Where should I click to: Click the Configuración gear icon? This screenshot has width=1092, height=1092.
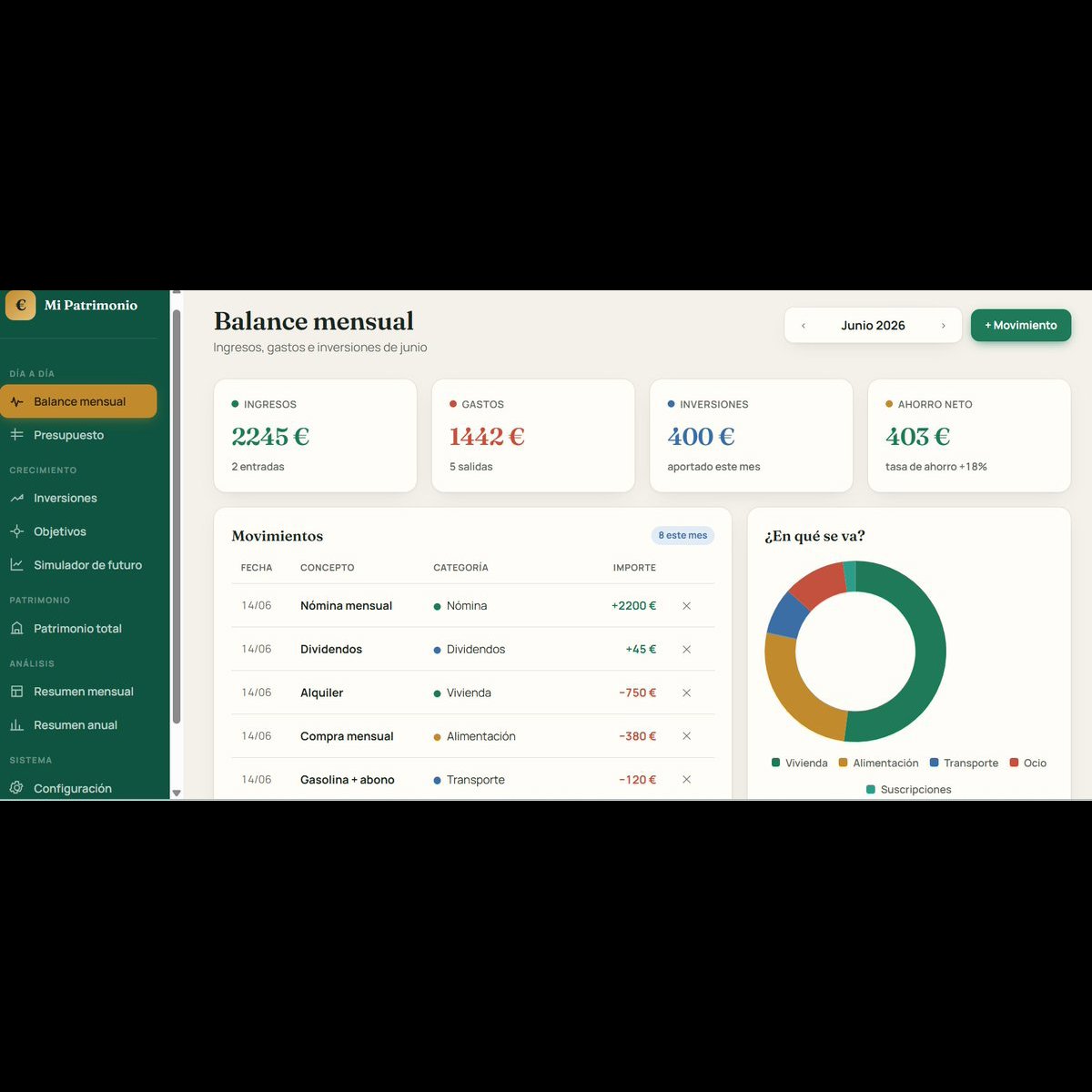16,788
